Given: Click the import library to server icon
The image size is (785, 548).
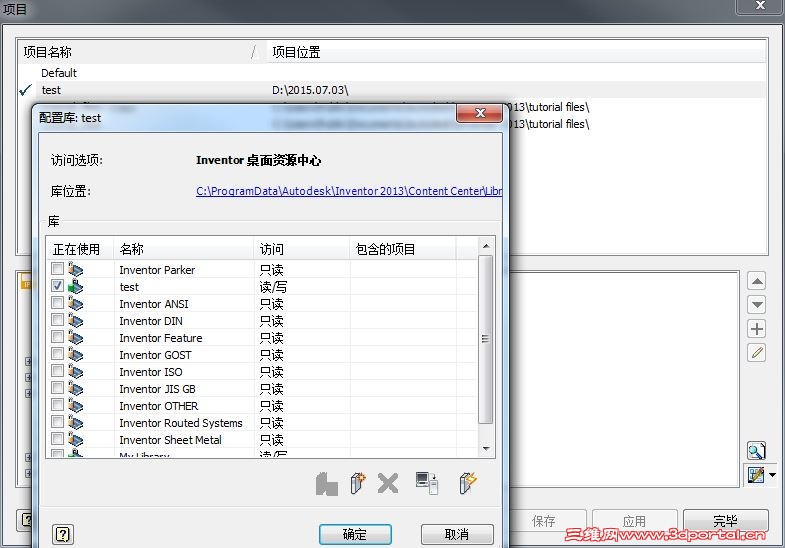Looking at the screenshot, I should click(427, 483).
